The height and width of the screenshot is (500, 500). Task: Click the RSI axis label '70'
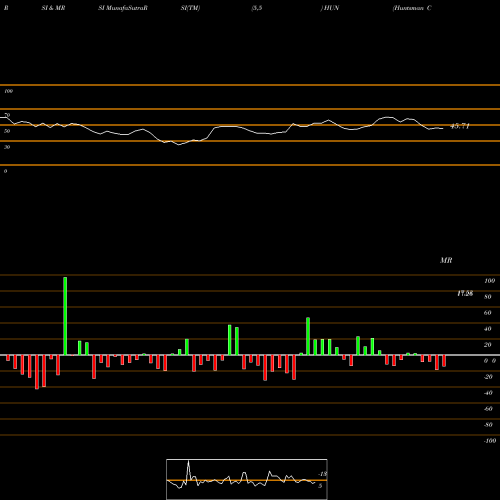[7, 115]
